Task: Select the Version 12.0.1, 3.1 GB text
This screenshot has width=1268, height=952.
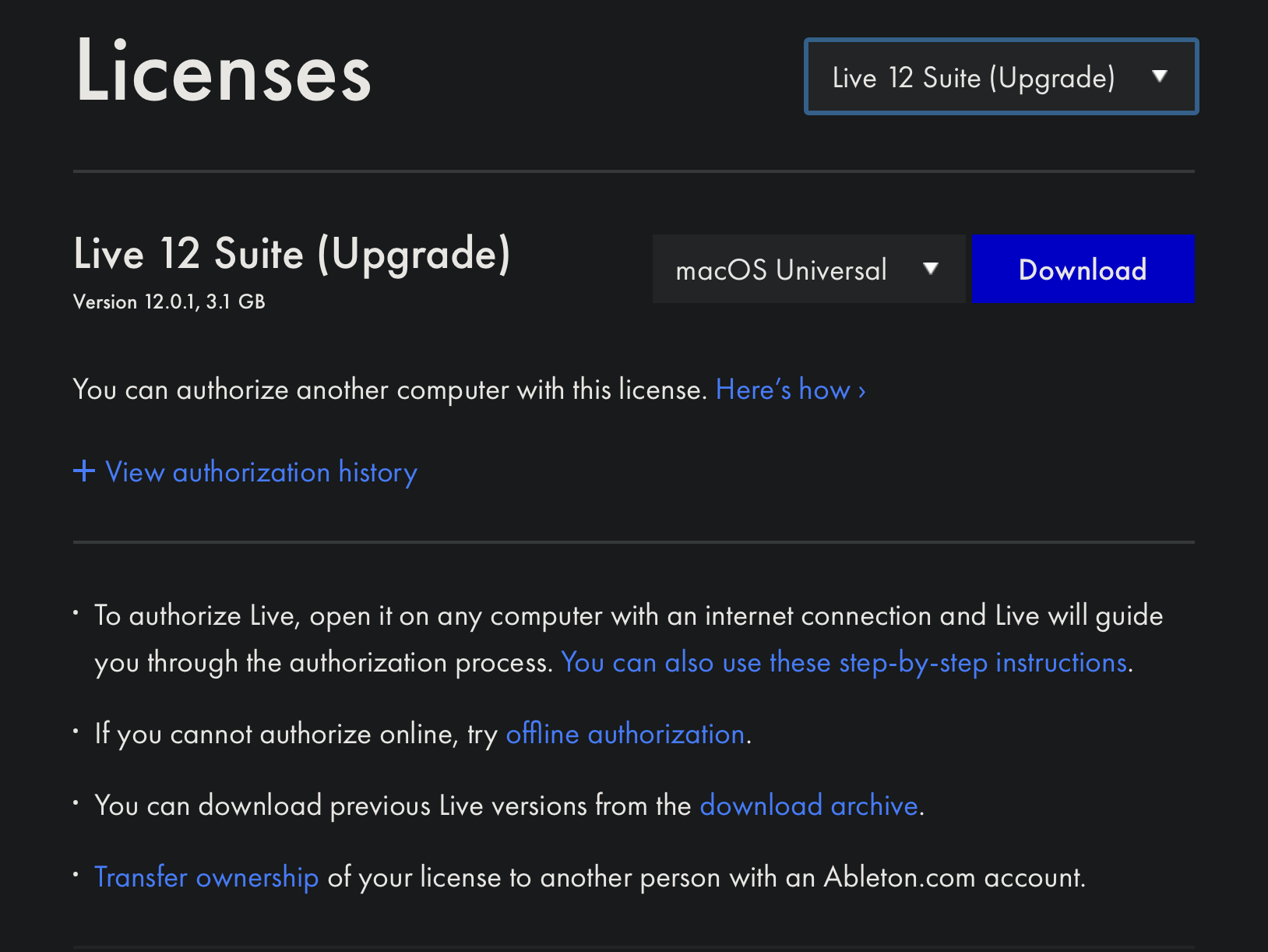Action: click(169, 302)
